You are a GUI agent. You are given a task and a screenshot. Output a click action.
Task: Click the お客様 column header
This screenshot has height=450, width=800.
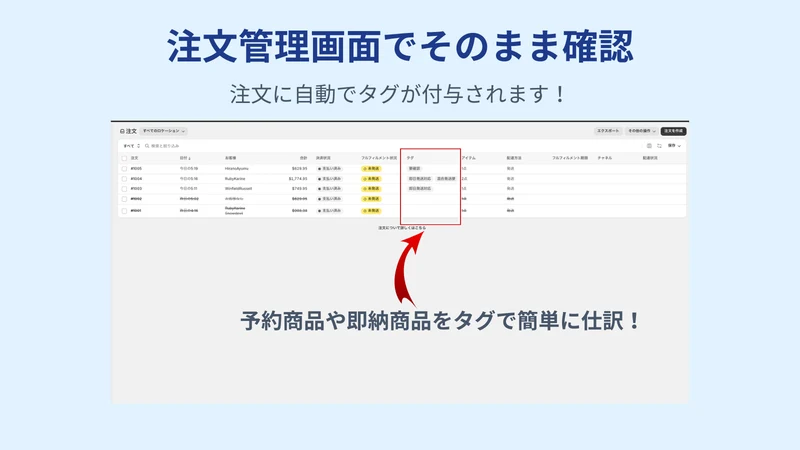[231, 158]
